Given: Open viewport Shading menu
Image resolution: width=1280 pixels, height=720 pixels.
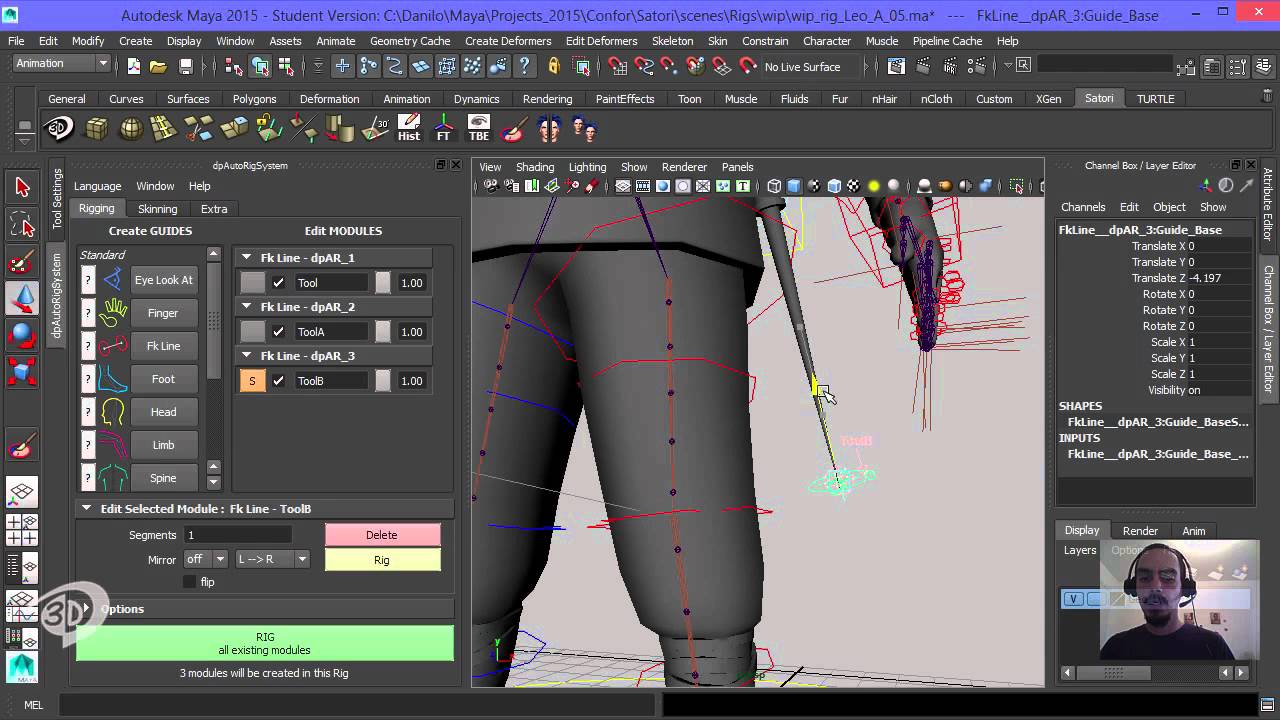Looking at the screenshot, I should 535,167.
